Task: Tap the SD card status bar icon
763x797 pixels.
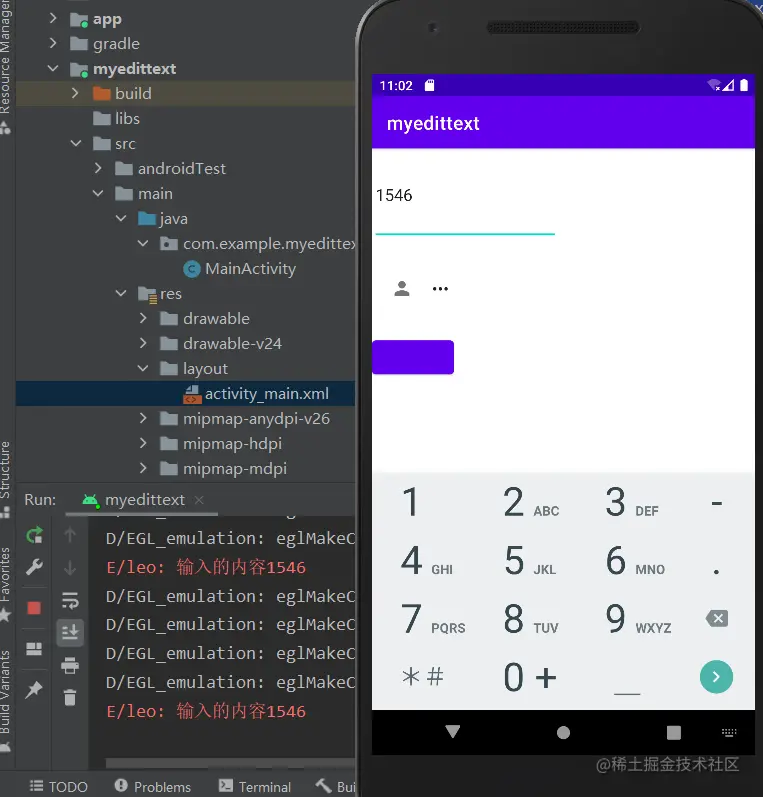Action: [430, 85]
